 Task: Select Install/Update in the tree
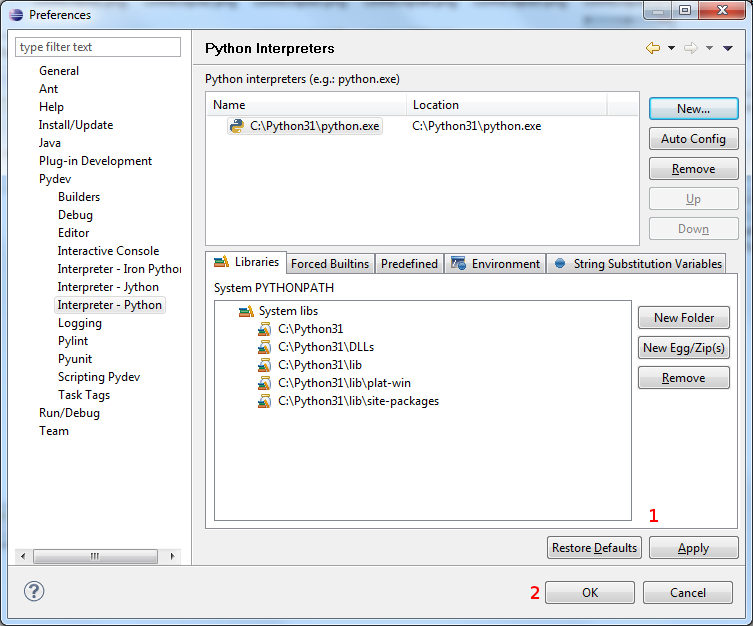76,125
